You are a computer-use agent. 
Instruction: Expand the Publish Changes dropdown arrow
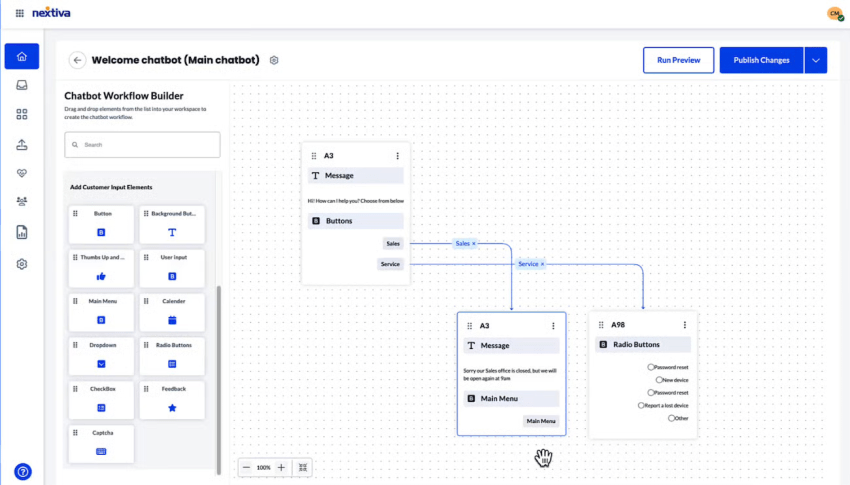pos(816,60)
